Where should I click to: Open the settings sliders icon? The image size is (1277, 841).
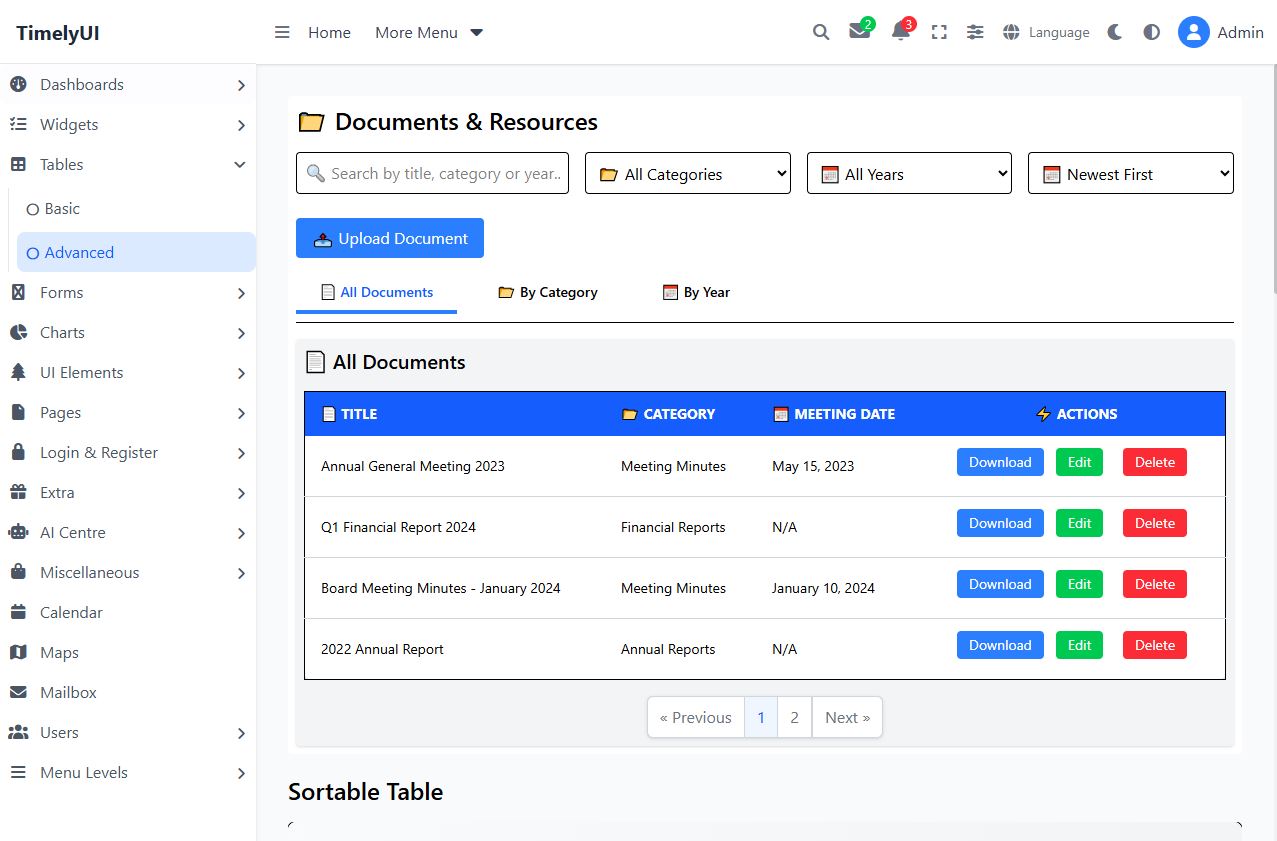tap(975, 32)
